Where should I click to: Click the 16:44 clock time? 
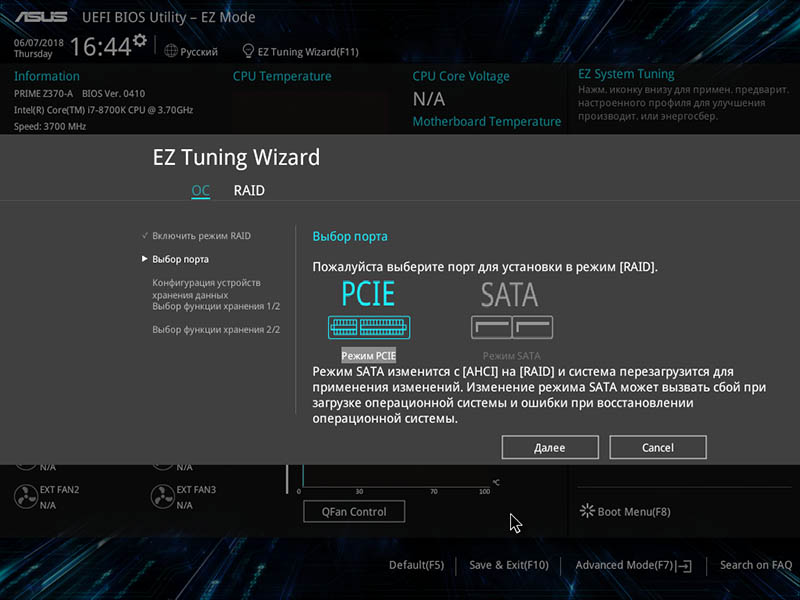101,47
